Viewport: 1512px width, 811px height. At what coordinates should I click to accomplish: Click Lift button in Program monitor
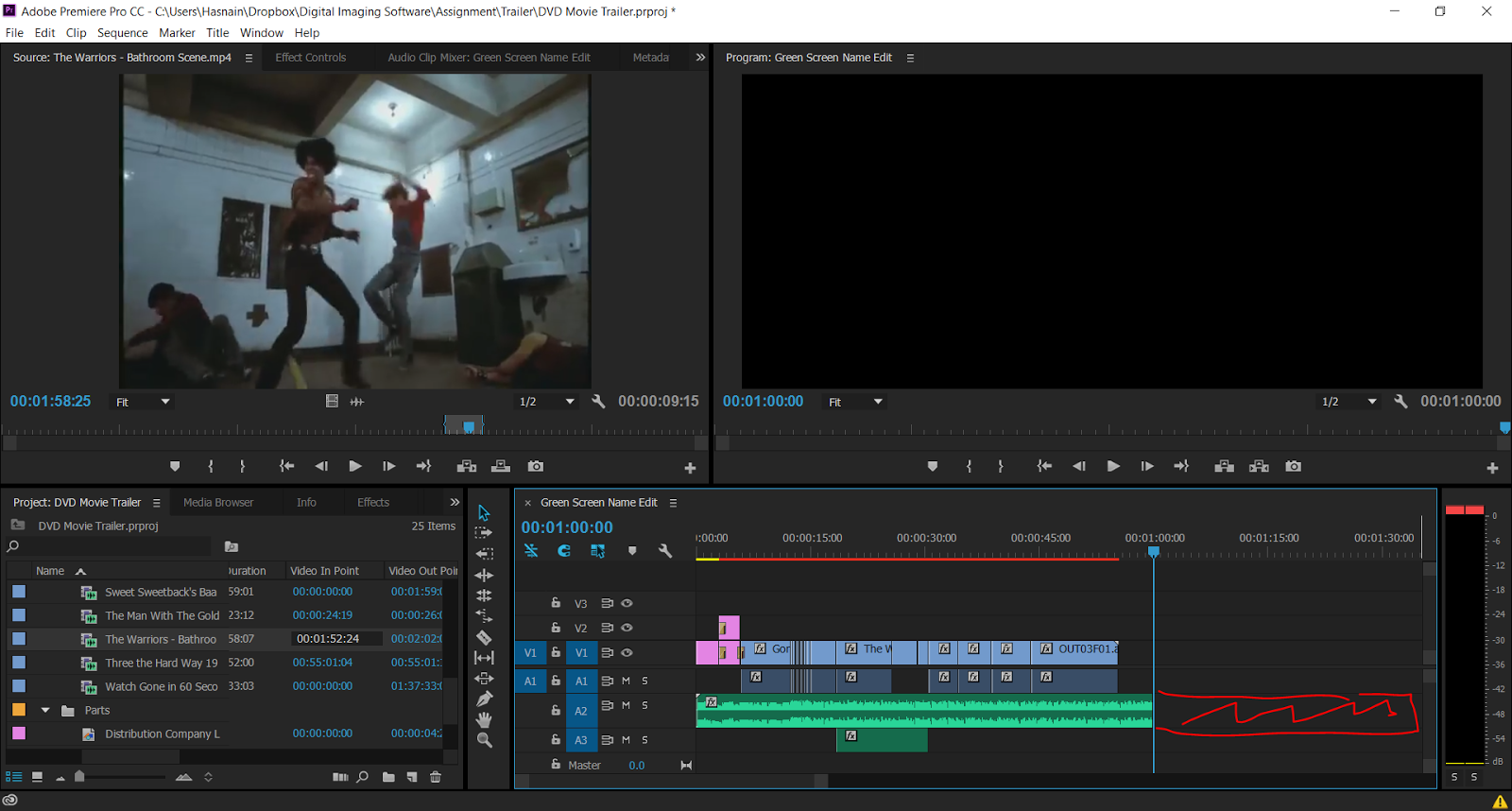[x=1225, y=466]
